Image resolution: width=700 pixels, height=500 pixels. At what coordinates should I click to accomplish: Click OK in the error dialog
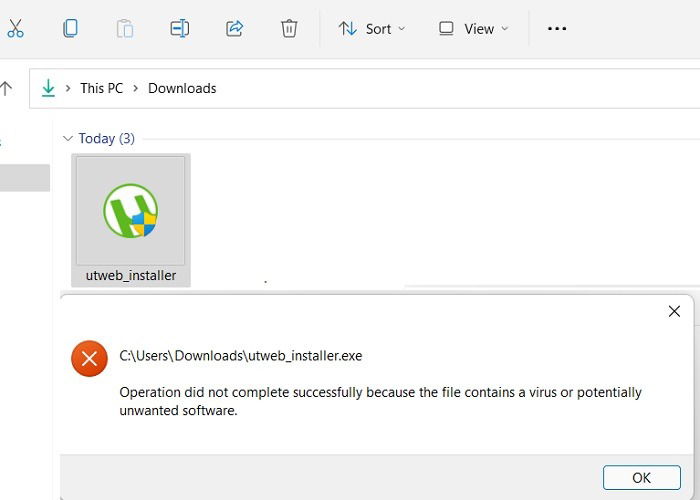click(642, 478)
